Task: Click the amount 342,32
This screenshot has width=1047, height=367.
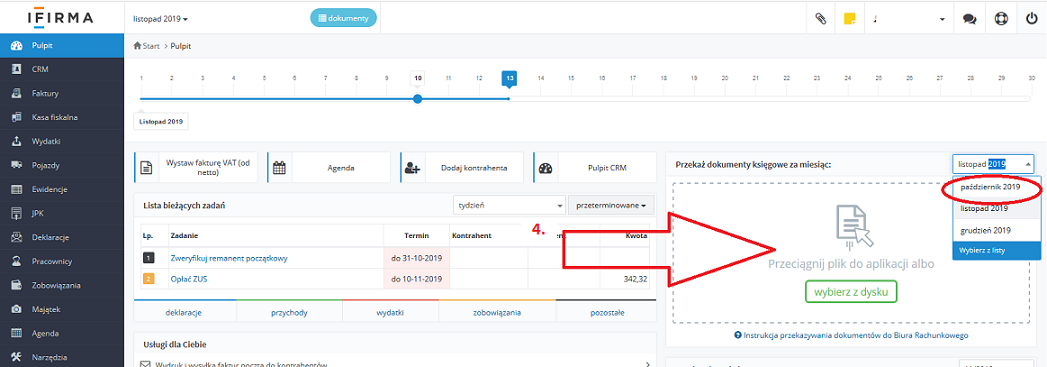Action: tap(635, 279)
